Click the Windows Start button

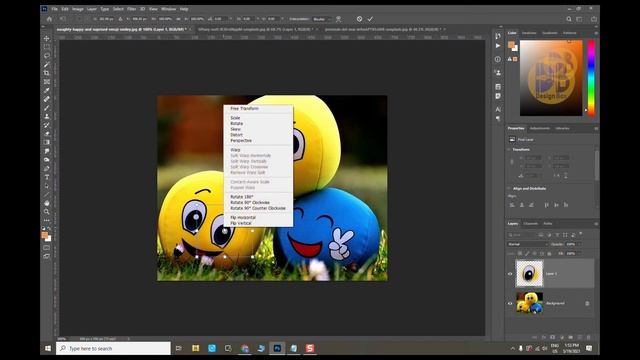coord(48,348)
